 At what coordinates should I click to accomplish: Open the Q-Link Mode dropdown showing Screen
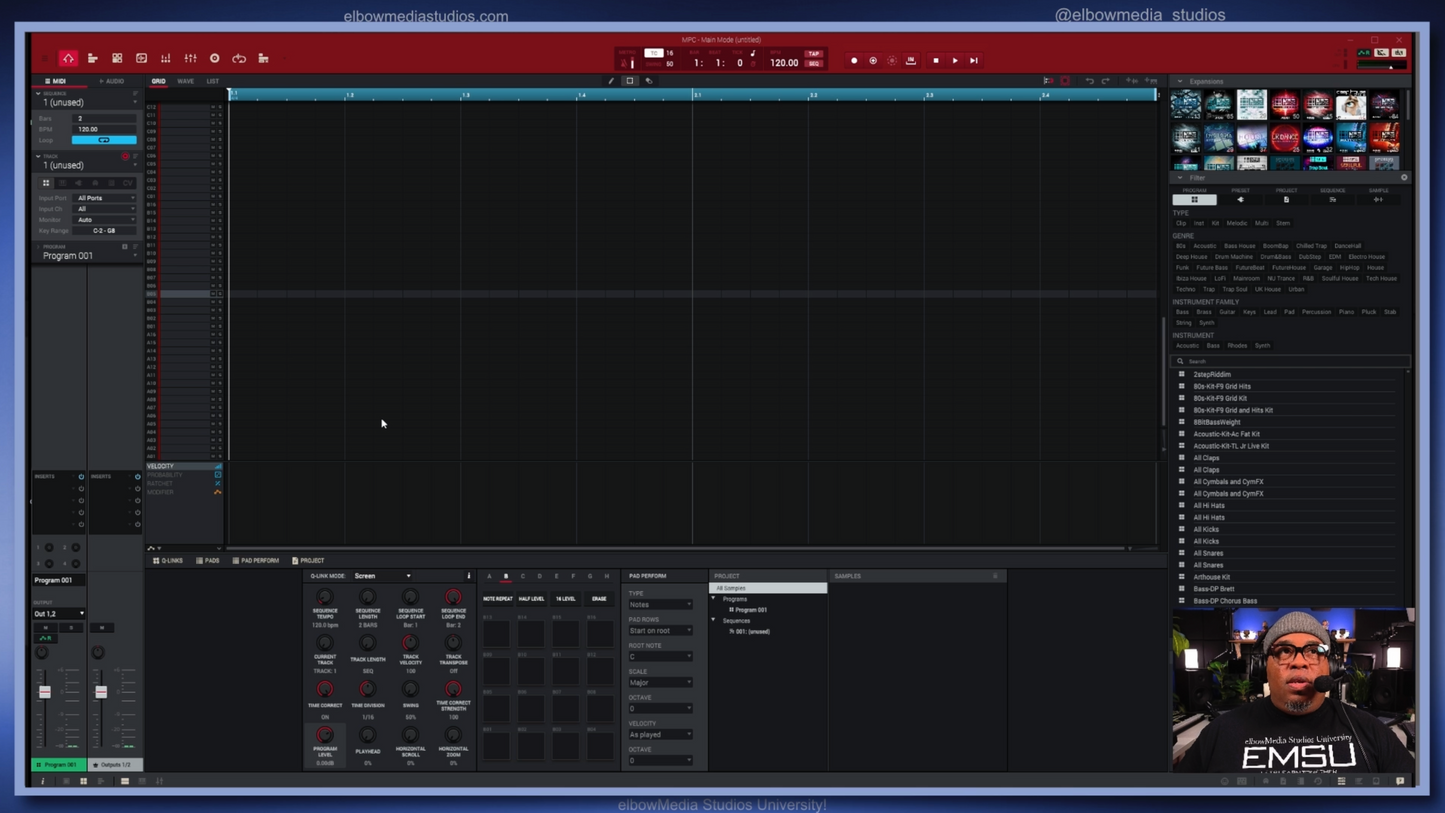(383, 576)
